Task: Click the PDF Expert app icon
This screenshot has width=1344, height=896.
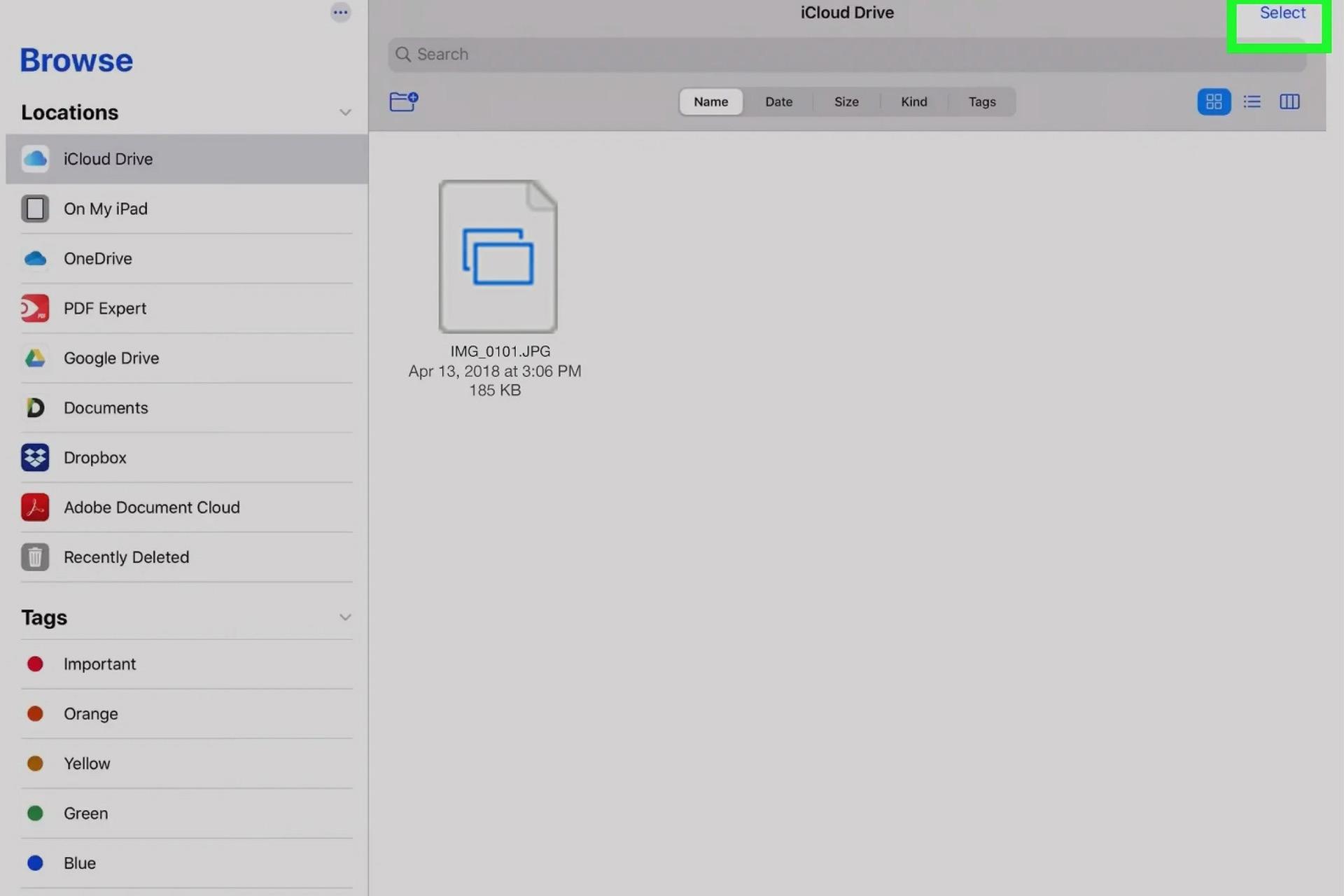Action: pyautogui.click(x=35, y=308)
